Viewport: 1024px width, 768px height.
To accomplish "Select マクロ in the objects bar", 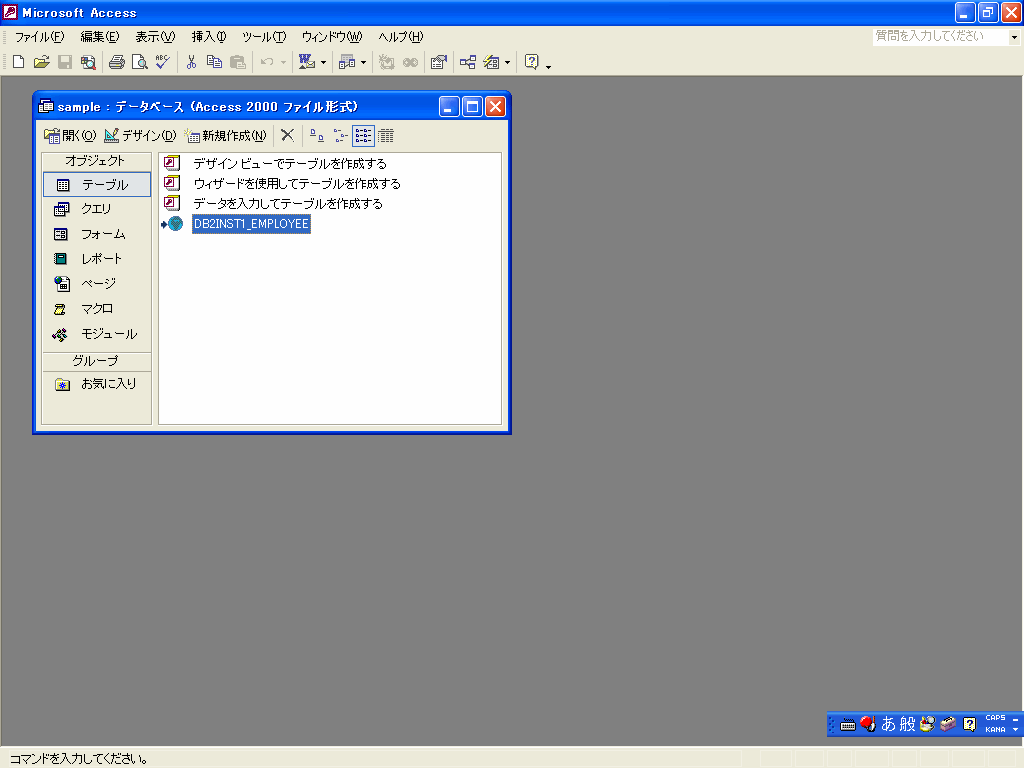I will tap(97, 309).
